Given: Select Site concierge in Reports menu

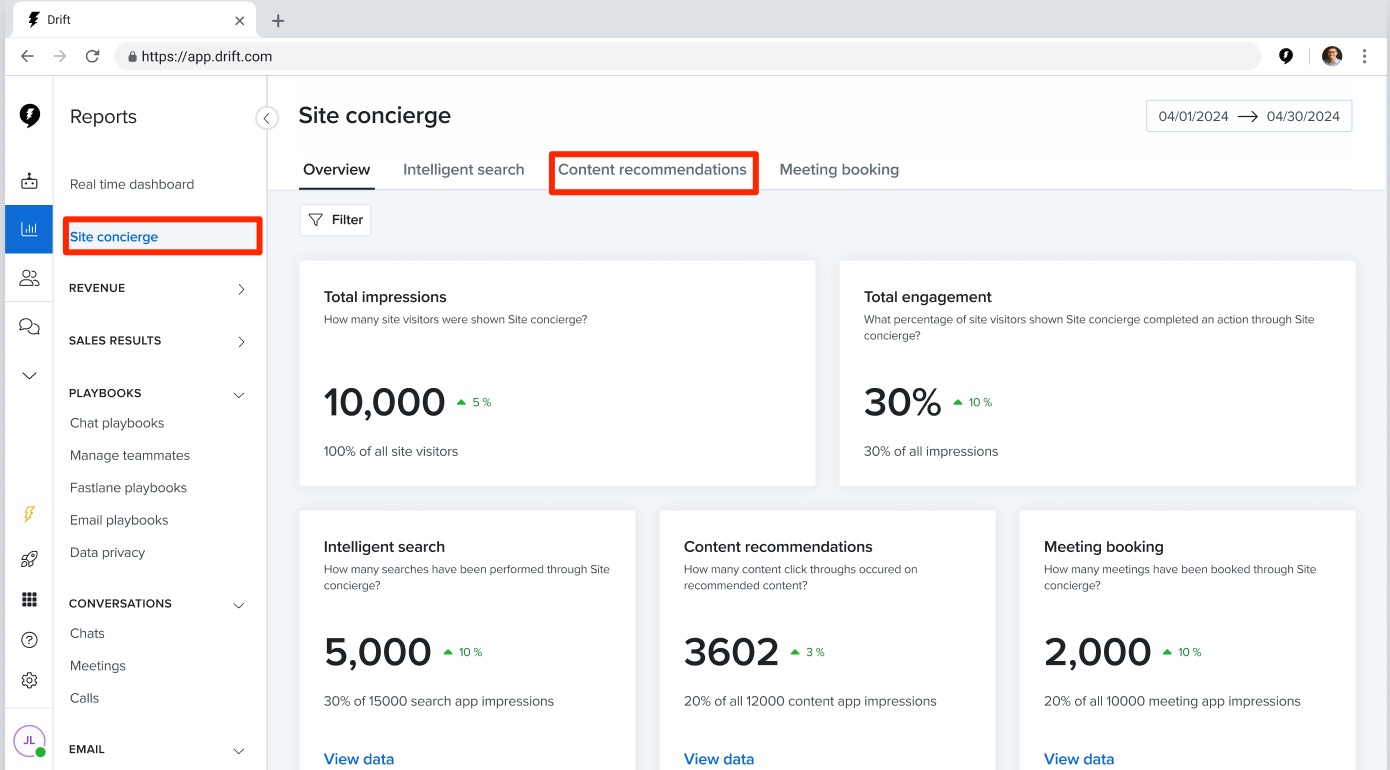Looking at the screenshot, I should pyautogui.click(x=114, y=237).
